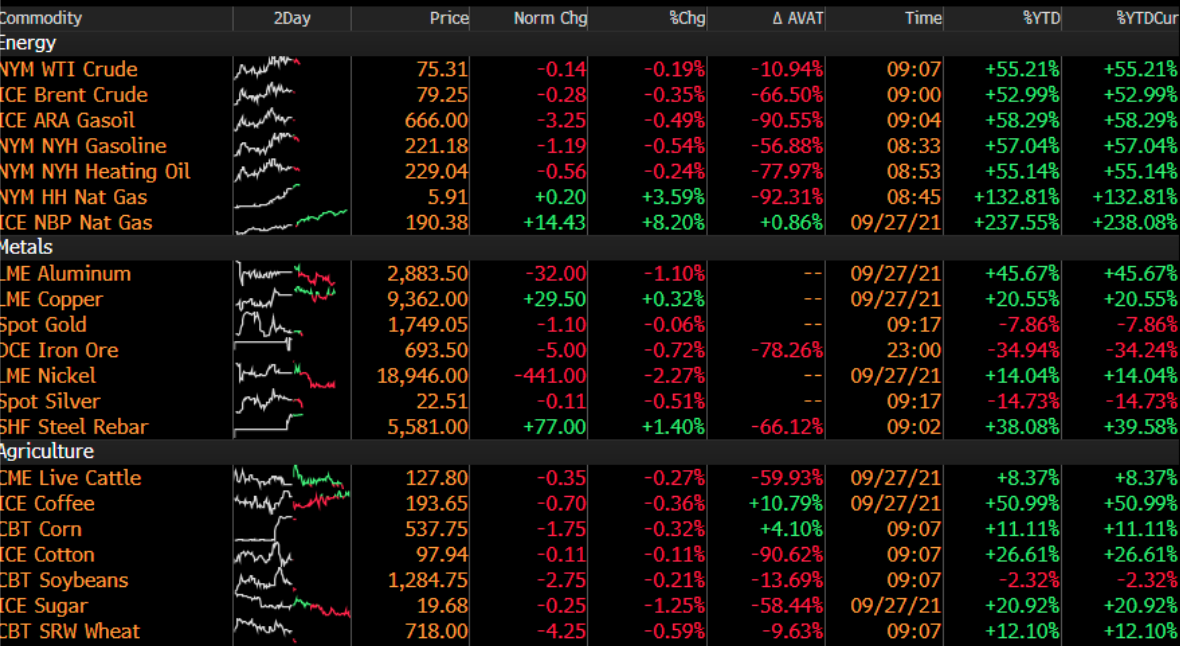The height and width of the screenshot is (646, 1180).
Task: Open CME Live Cattle row
Action: tap(590, 478)
